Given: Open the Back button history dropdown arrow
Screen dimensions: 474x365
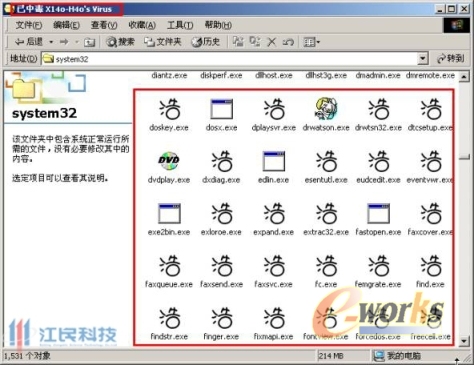Looking at the screenshot, I should click(51, 42).
